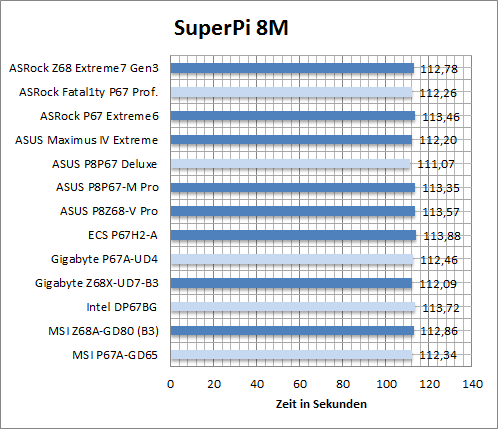Select the Gigabyte P67A-UD4 label
The width and height of the screenshot is (498, 429).
point(104,259)
